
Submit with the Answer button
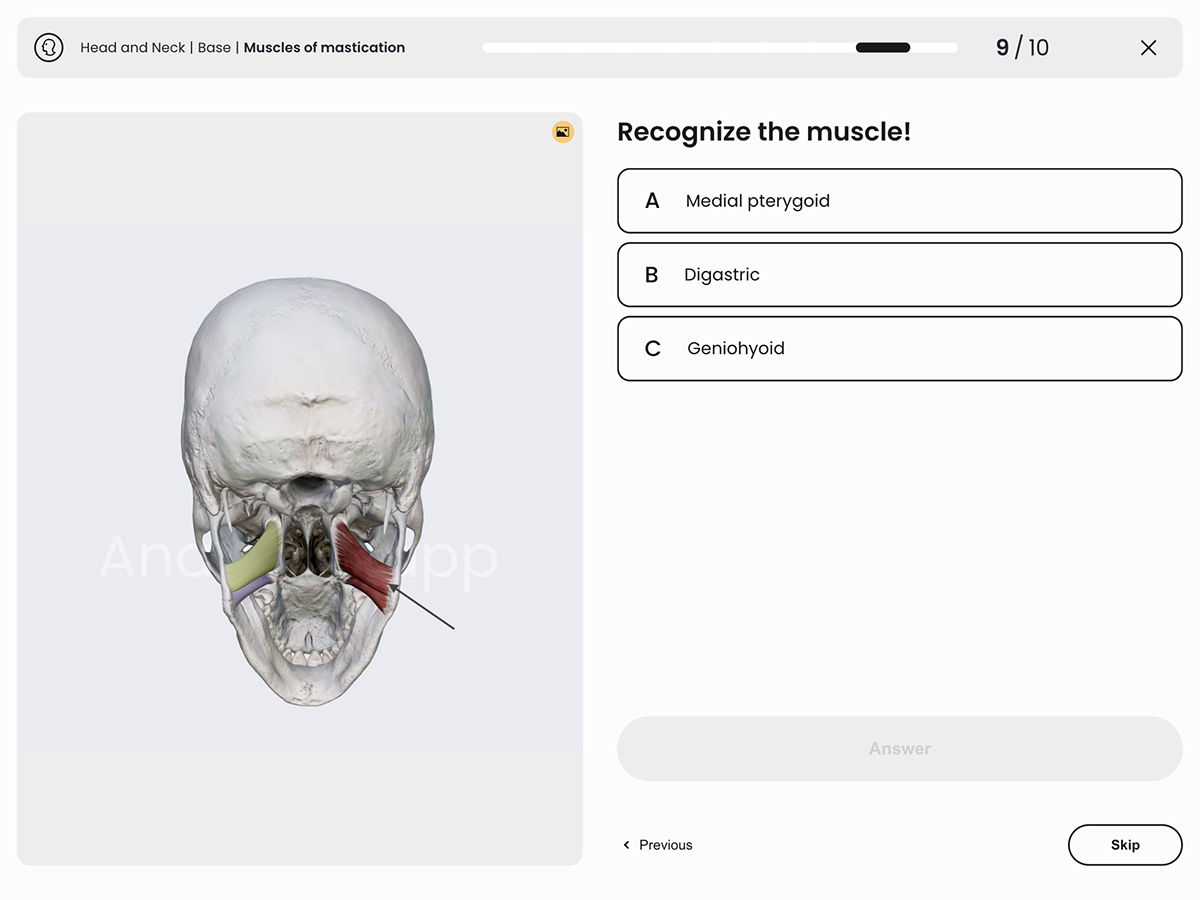point(900,748)
